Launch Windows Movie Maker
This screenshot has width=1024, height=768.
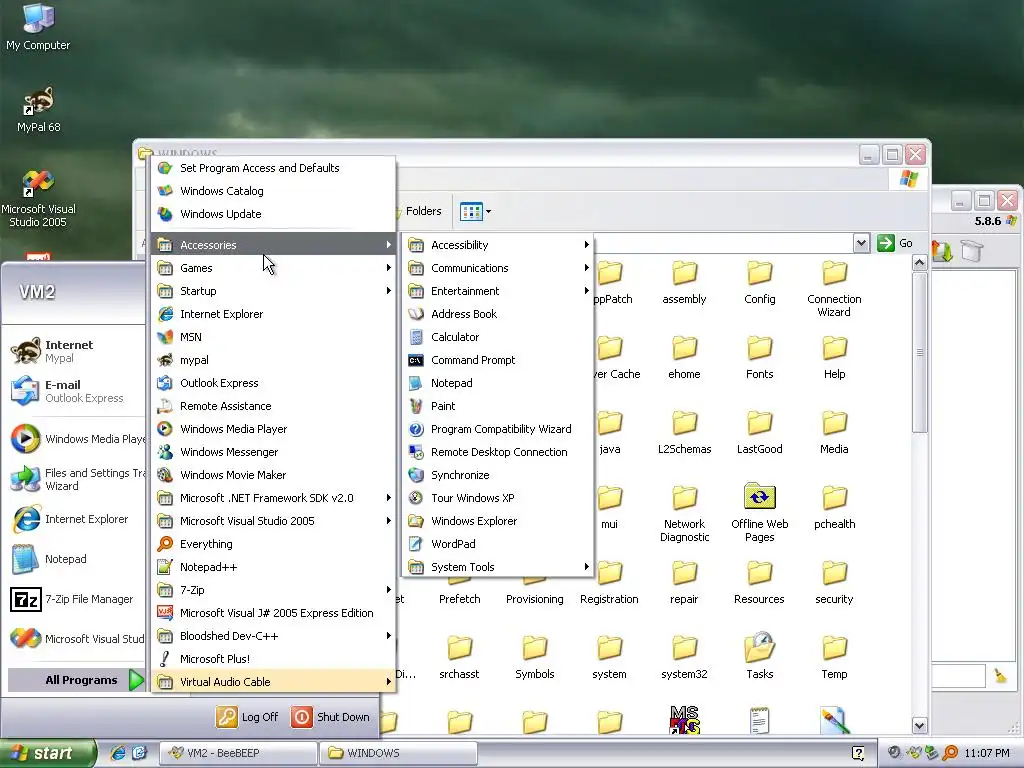tap(274, 475)
